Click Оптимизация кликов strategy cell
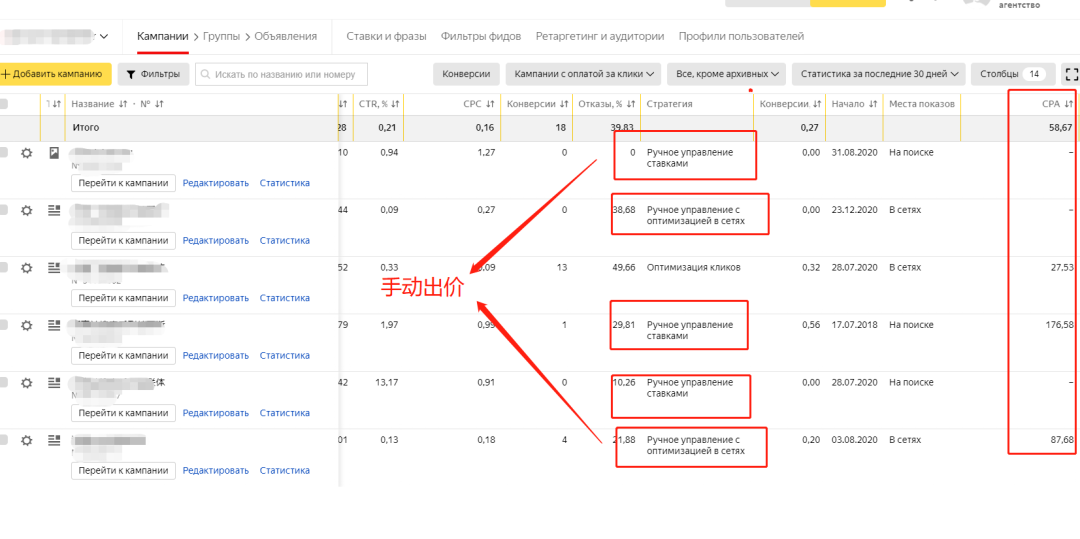 (694, 267)
